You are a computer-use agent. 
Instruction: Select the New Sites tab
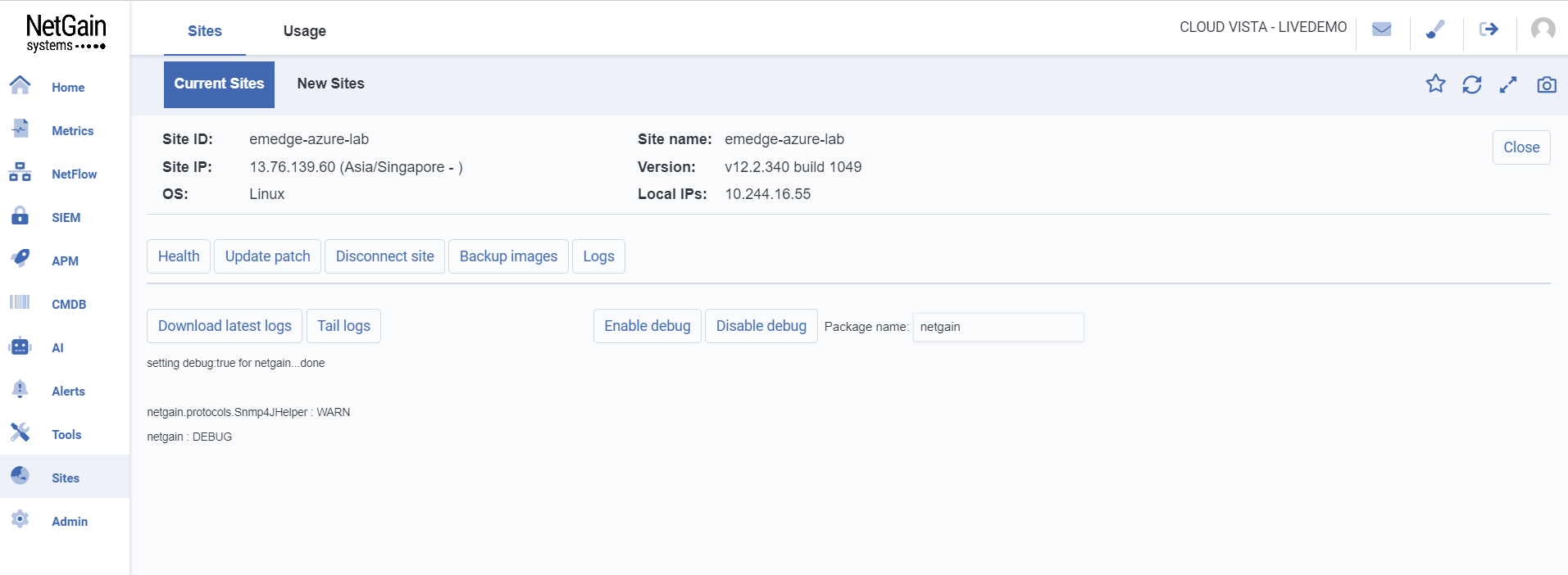(331, 84)
